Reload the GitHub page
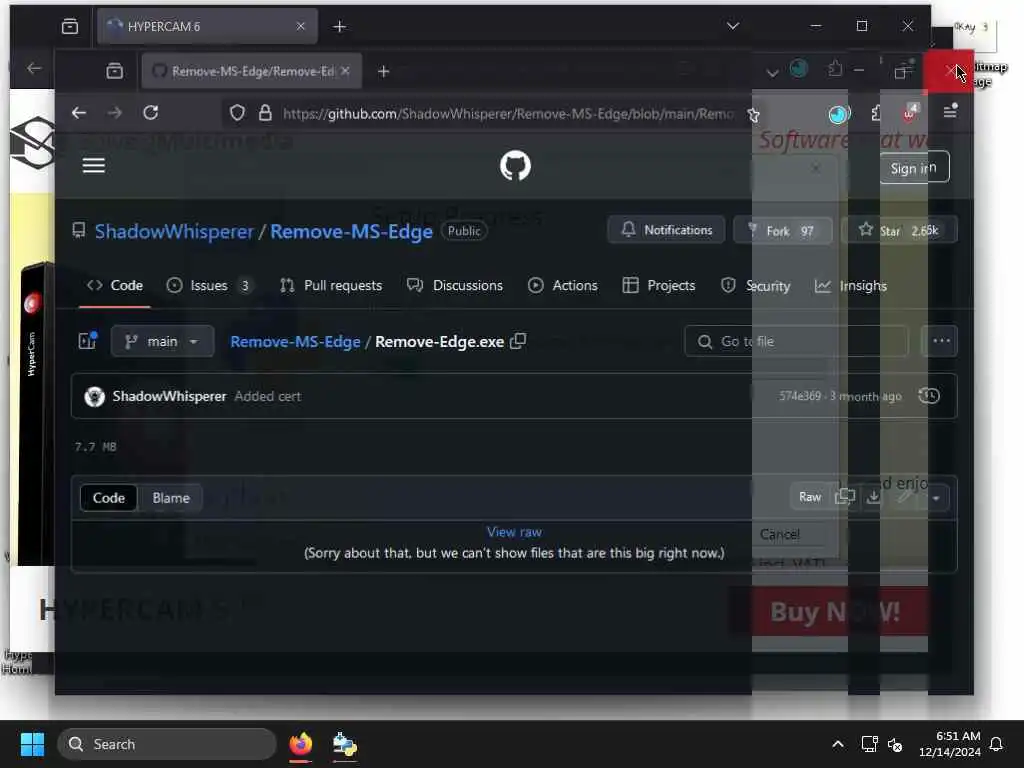 point(151,113)
